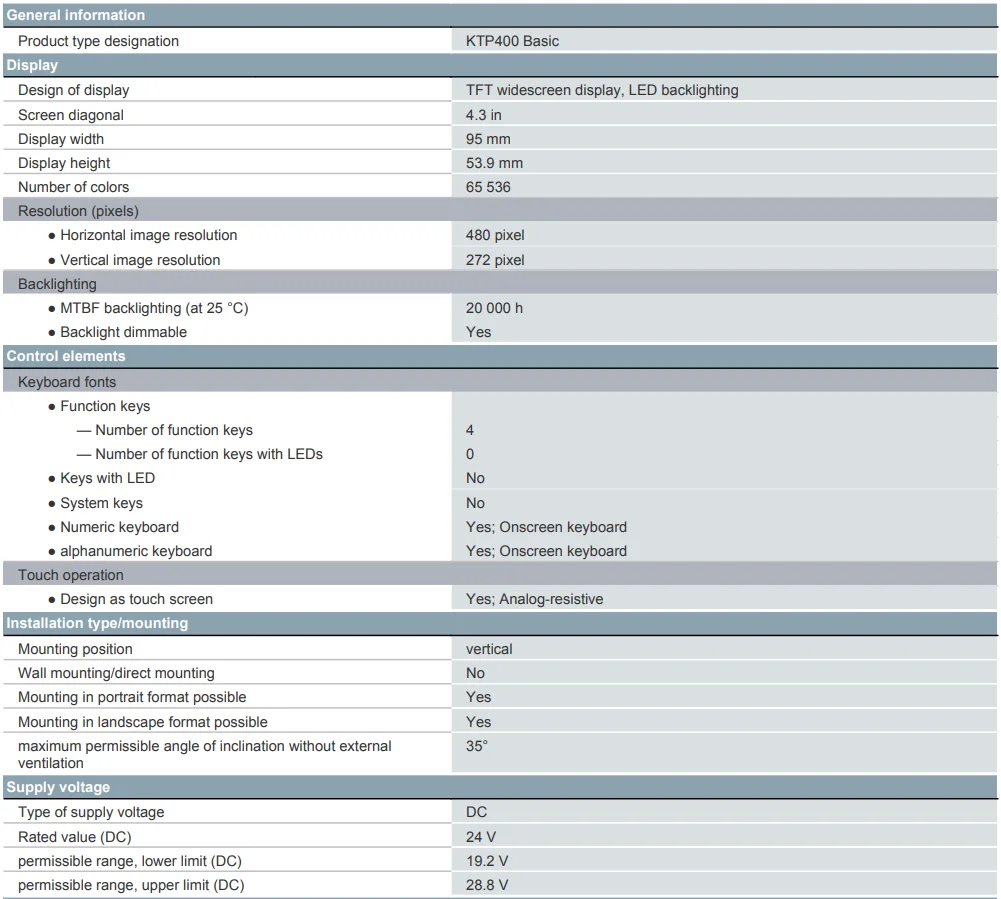
Task: Select 'Type of supply voltage' label
Action: [91, 812]
